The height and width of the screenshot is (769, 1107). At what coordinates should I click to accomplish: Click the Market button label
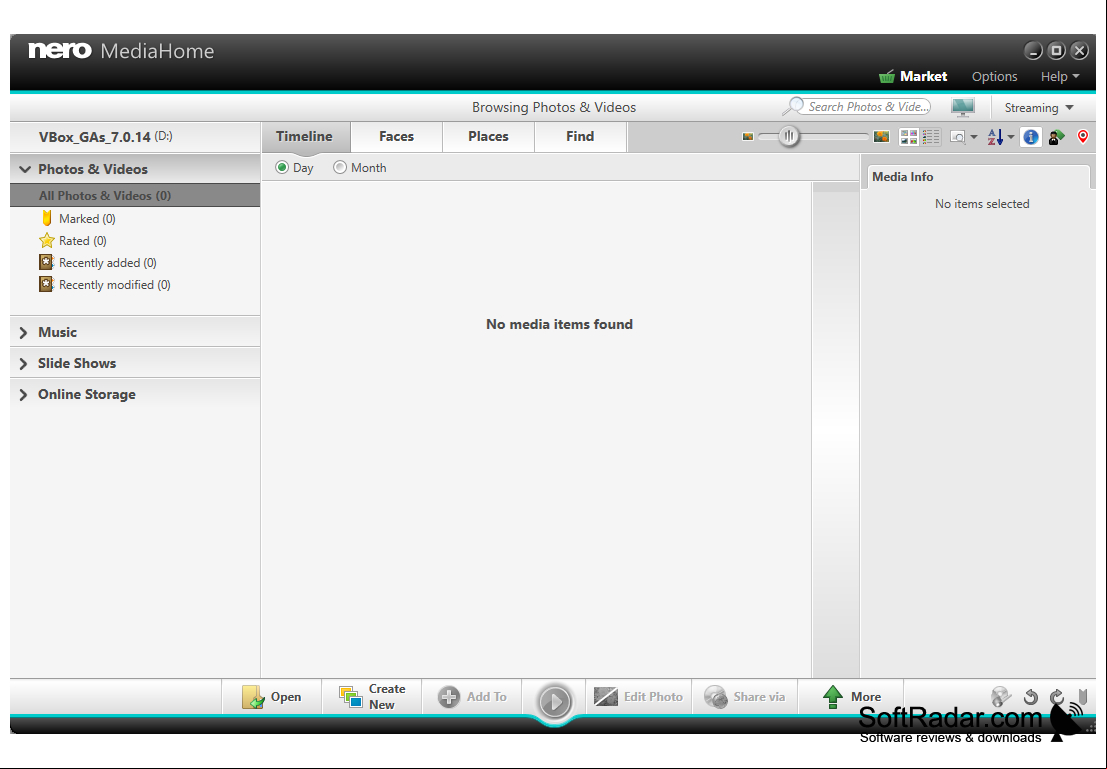coord(923,76)
